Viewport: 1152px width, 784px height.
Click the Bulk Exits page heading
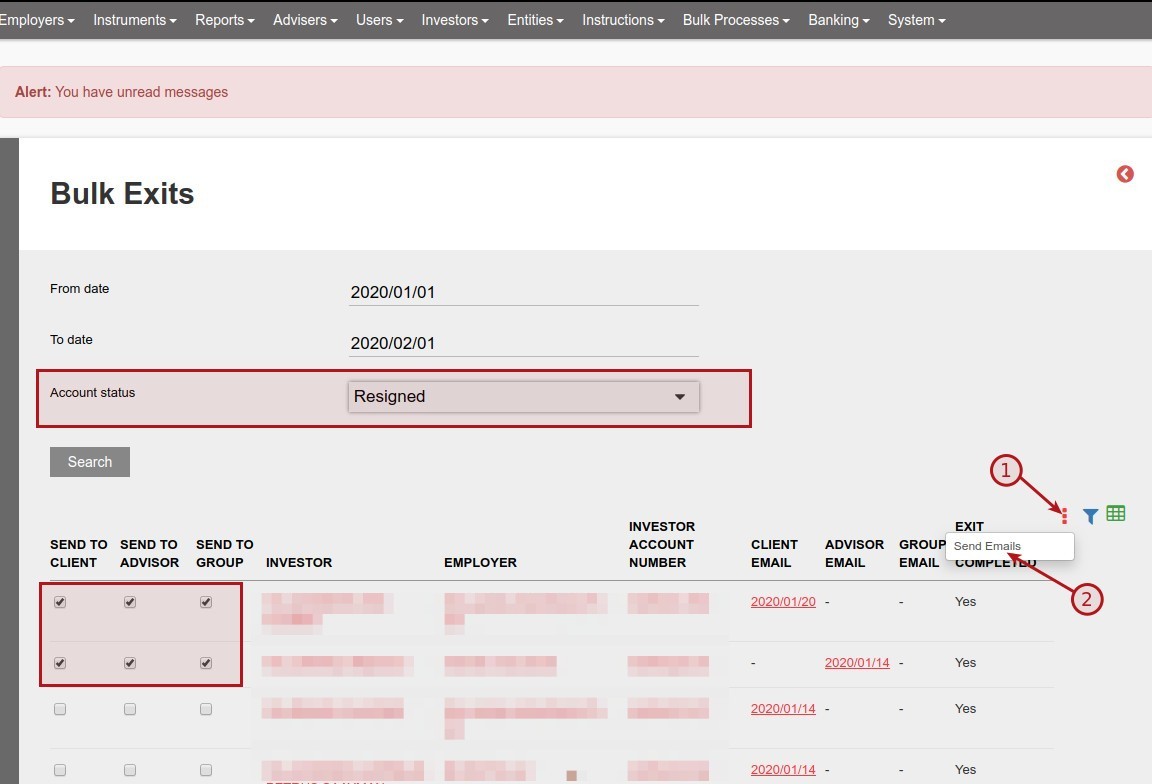[122, 193]
